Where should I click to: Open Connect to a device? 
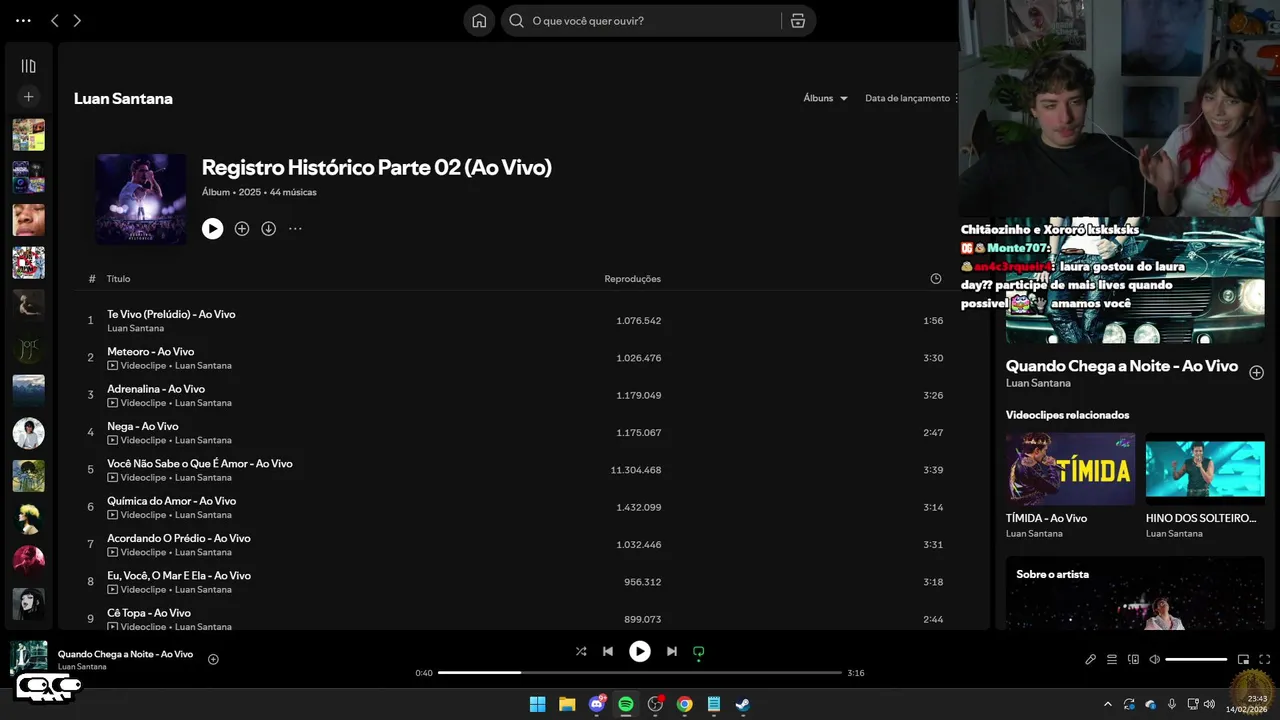coord(1134,660)
